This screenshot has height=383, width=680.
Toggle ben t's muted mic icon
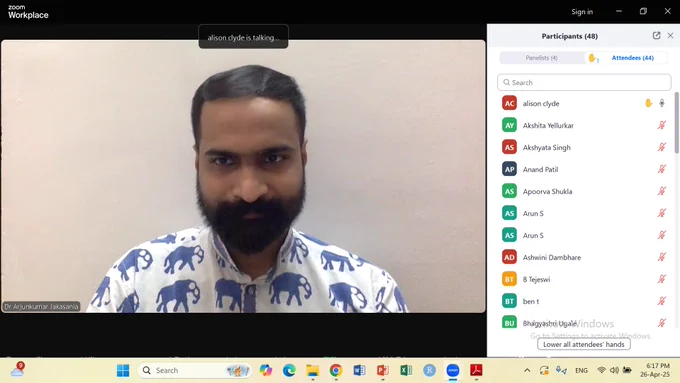pos(661,301)
